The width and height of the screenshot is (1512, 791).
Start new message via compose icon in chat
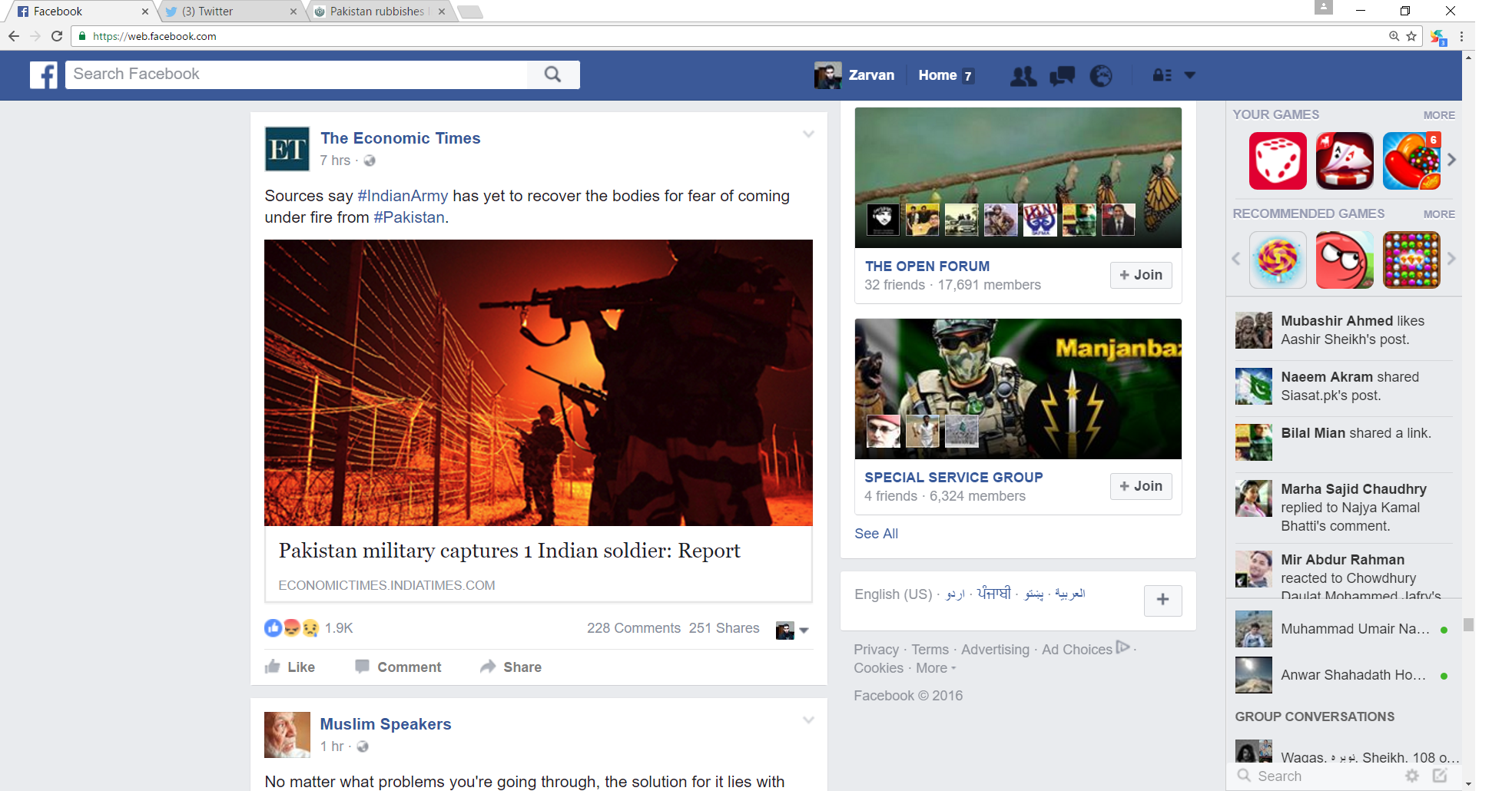[x=1440, y=776]
